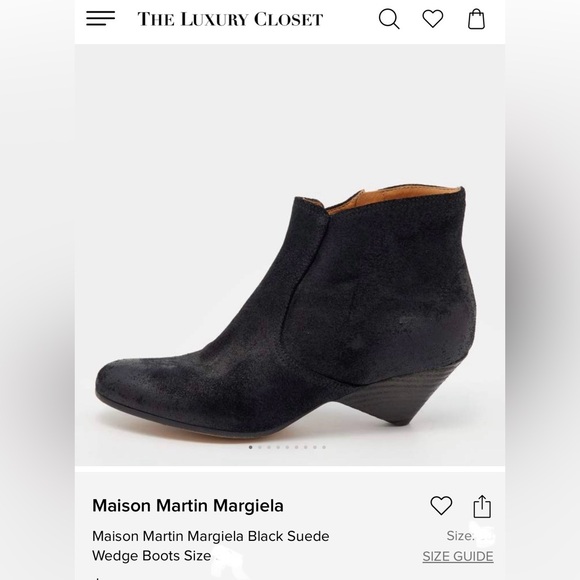Open the shopping bag
The image size is (580, 580).
click(x=476, y=19)
